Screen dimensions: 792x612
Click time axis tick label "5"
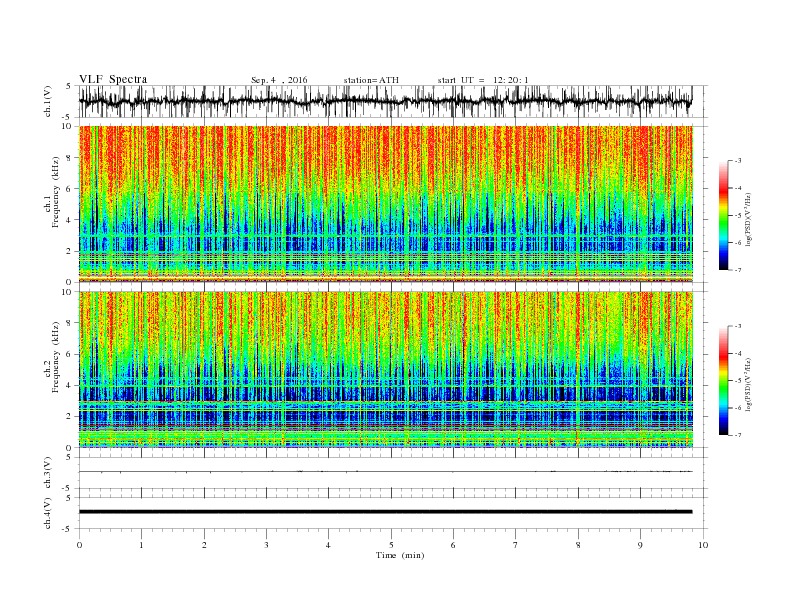pos(391,545)
